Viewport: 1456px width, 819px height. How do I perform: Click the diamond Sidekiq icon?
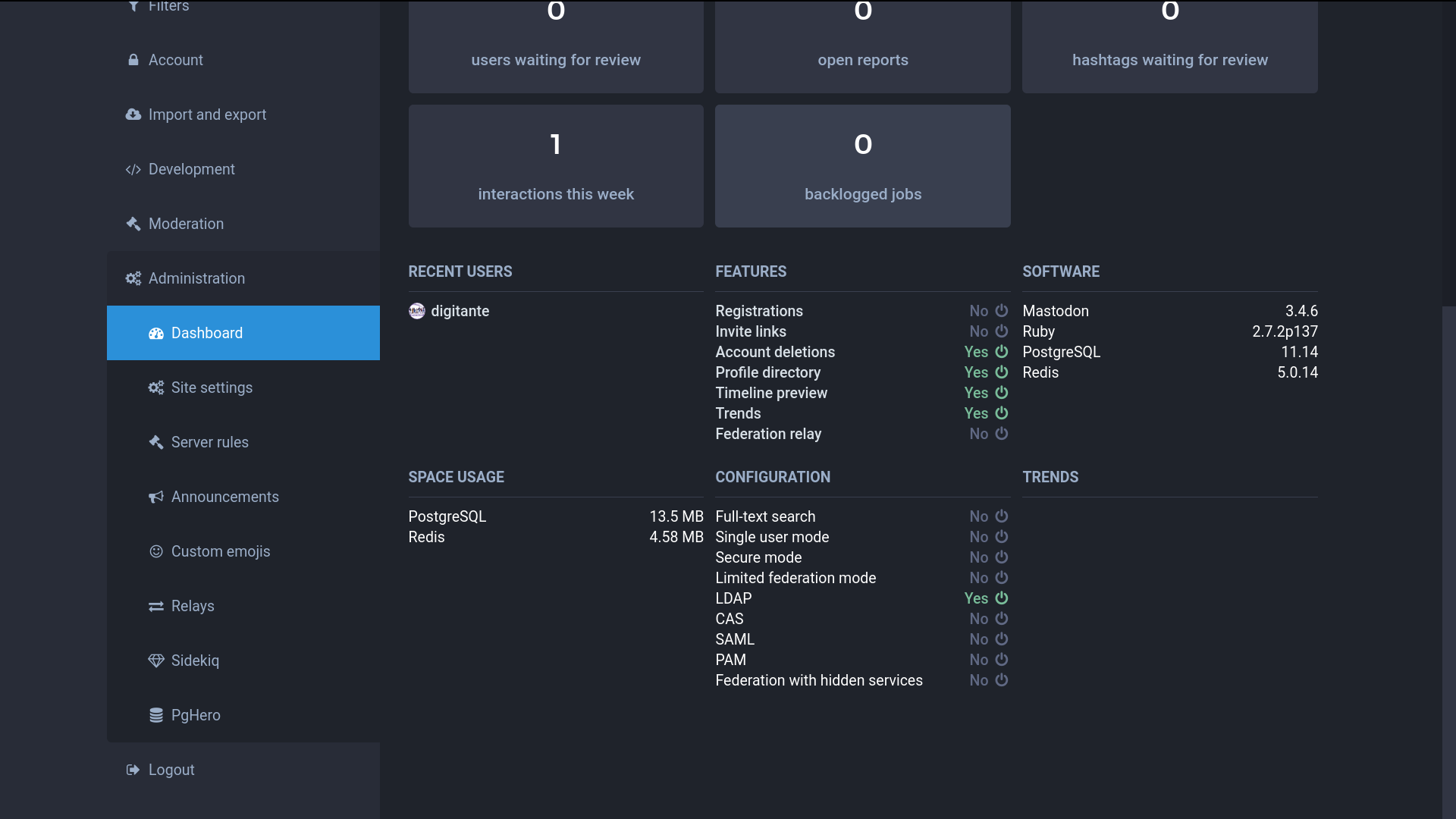tap(156, 661)
